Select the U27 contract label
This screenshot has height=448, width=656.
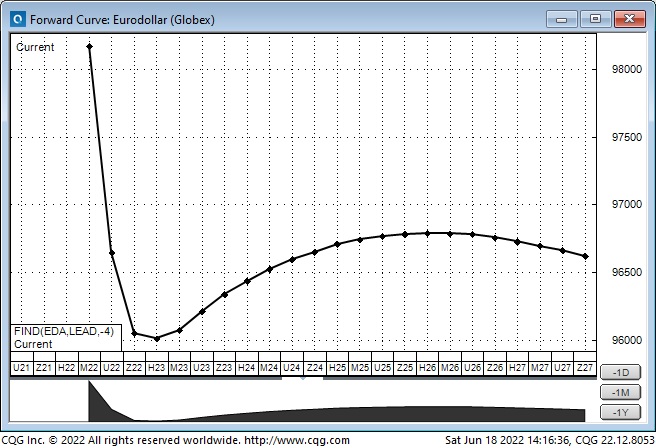tap(563, 368)
